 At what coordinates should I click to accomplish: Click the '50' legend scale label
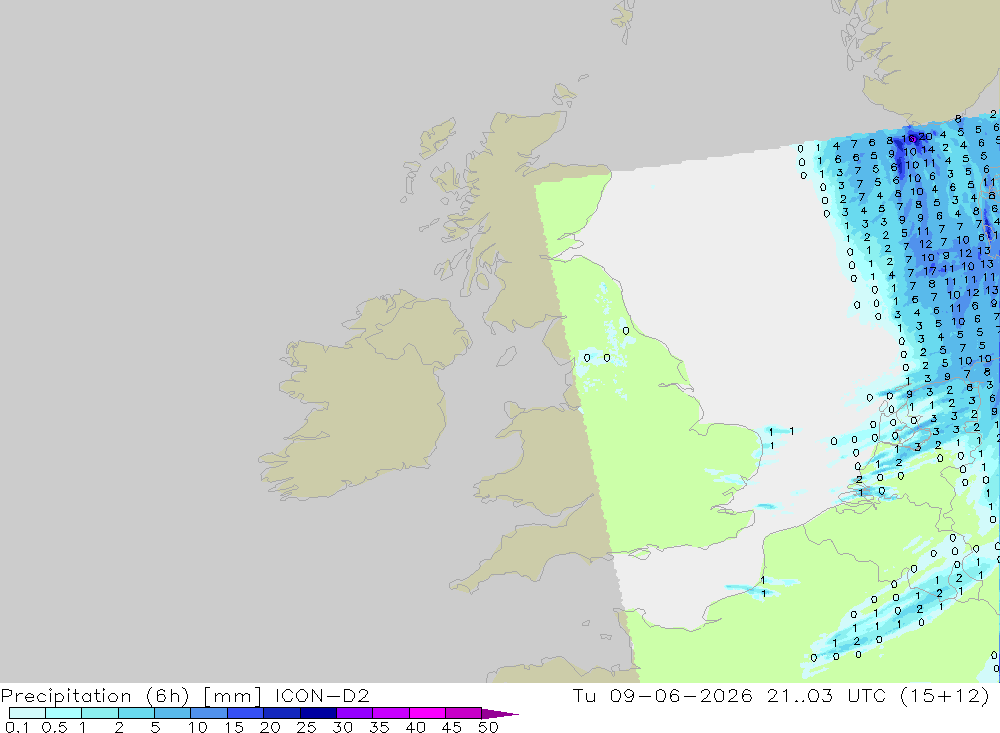point(488,727)
